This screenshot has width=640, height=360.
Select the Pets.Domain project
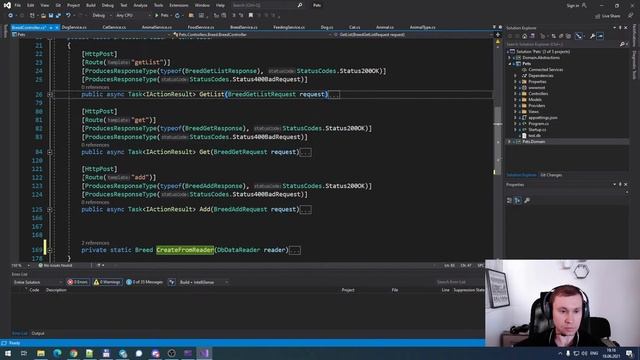[533, 142]
